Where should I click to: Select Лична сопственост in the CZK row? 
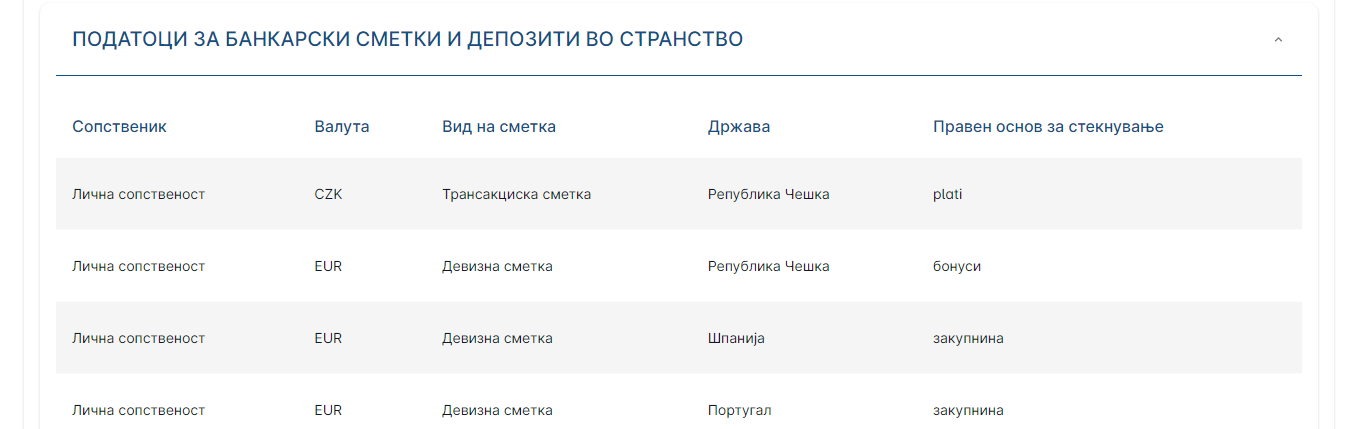click(138, 194)
